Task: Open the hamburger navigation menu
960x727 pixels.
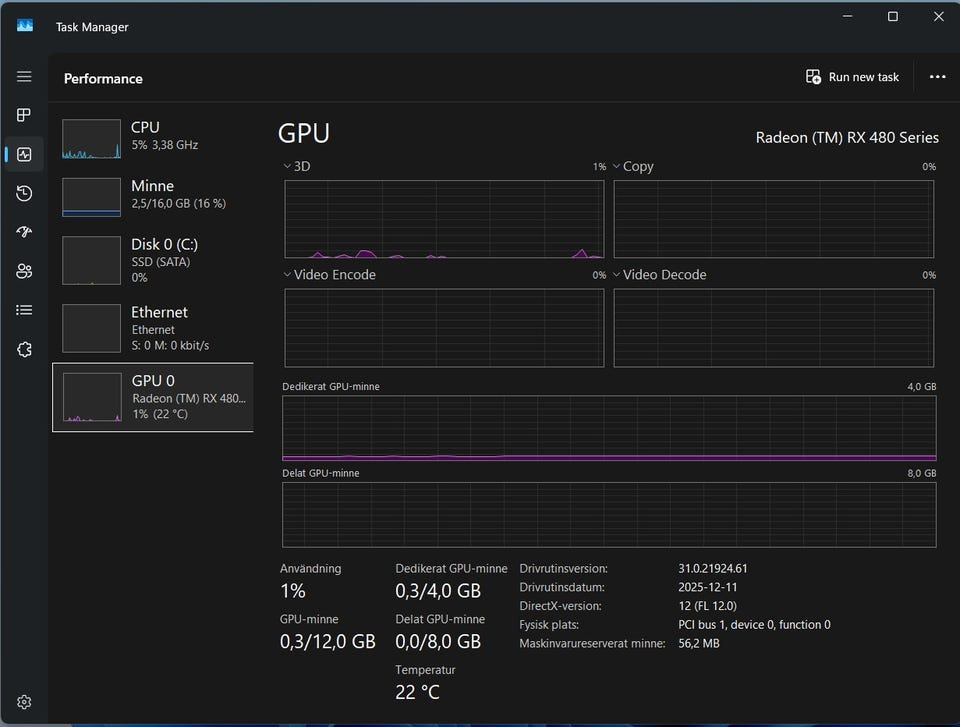Action: pyautogui.click(x=24, y=77)
